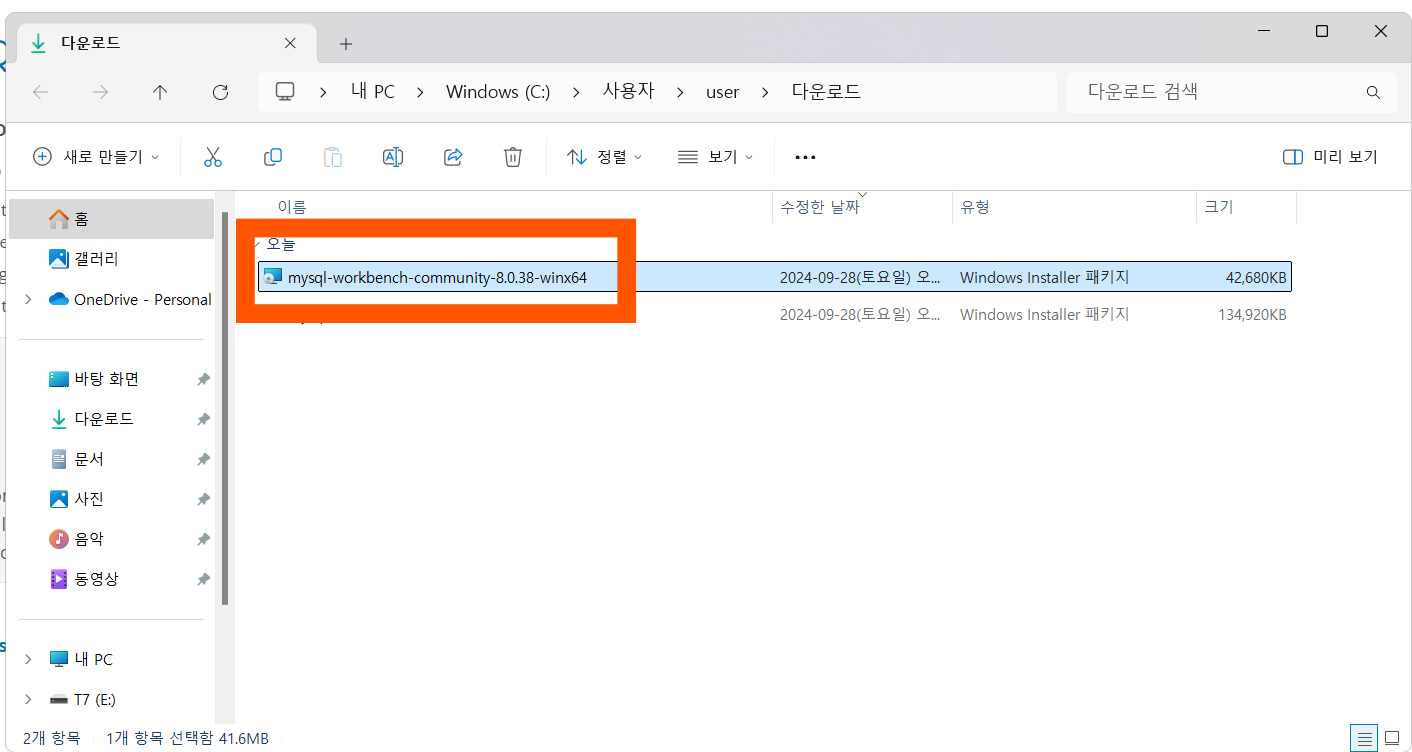
Task: Open the 새로 만들기 dropdown
Action: pos(96,157)
